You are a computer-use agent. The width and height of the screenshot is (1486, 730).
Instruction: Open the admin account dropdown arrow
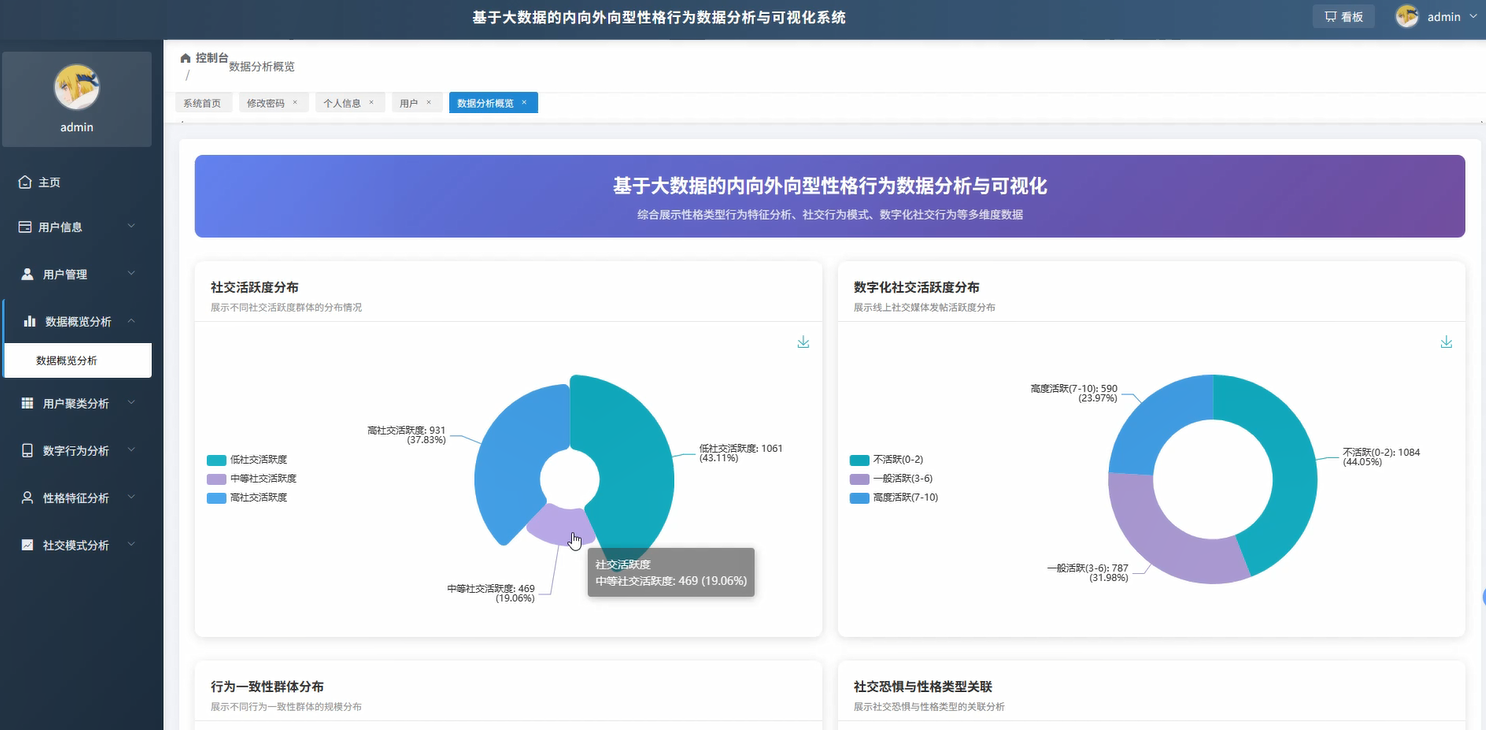tap(1473, 17)
